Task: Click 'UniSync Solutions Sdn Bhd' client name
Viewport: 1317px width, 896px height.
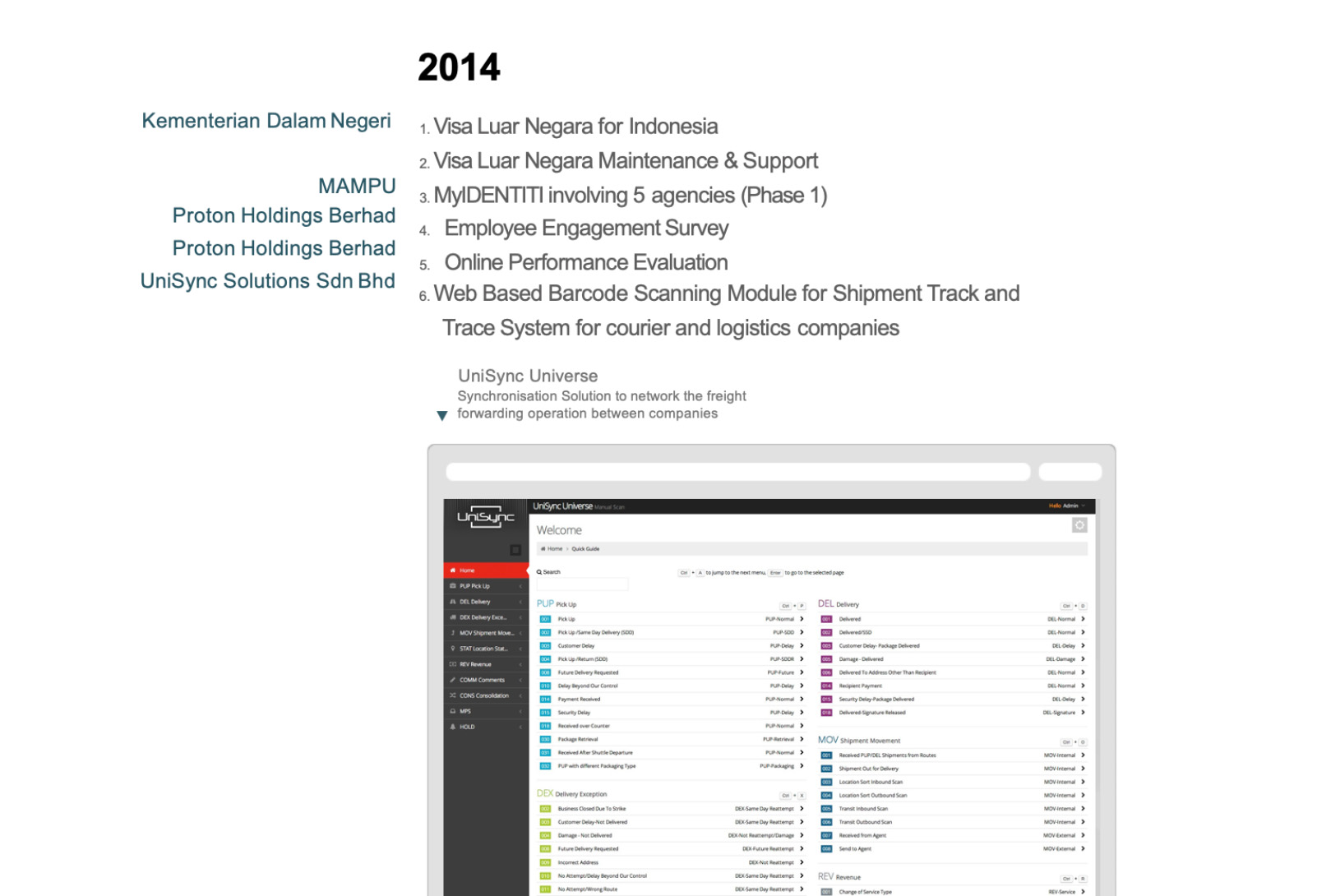Action: coord(267,281)
